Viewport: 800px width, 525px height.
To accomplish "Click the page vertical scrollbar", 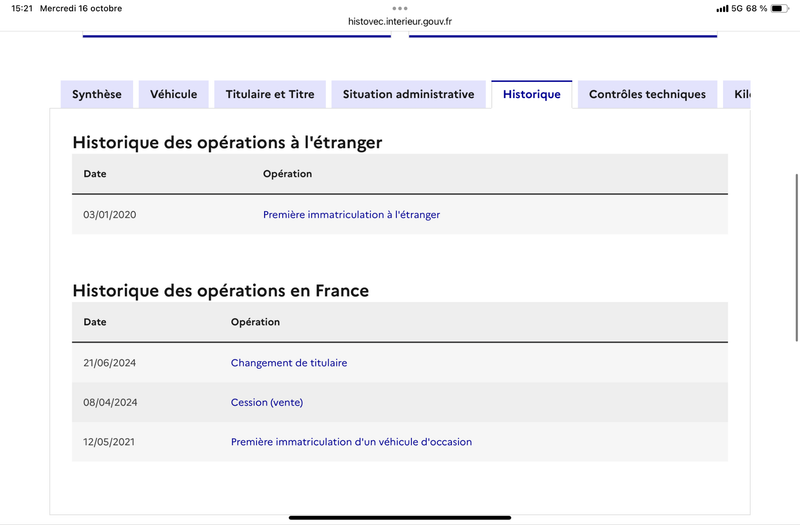I will (796, 258).
